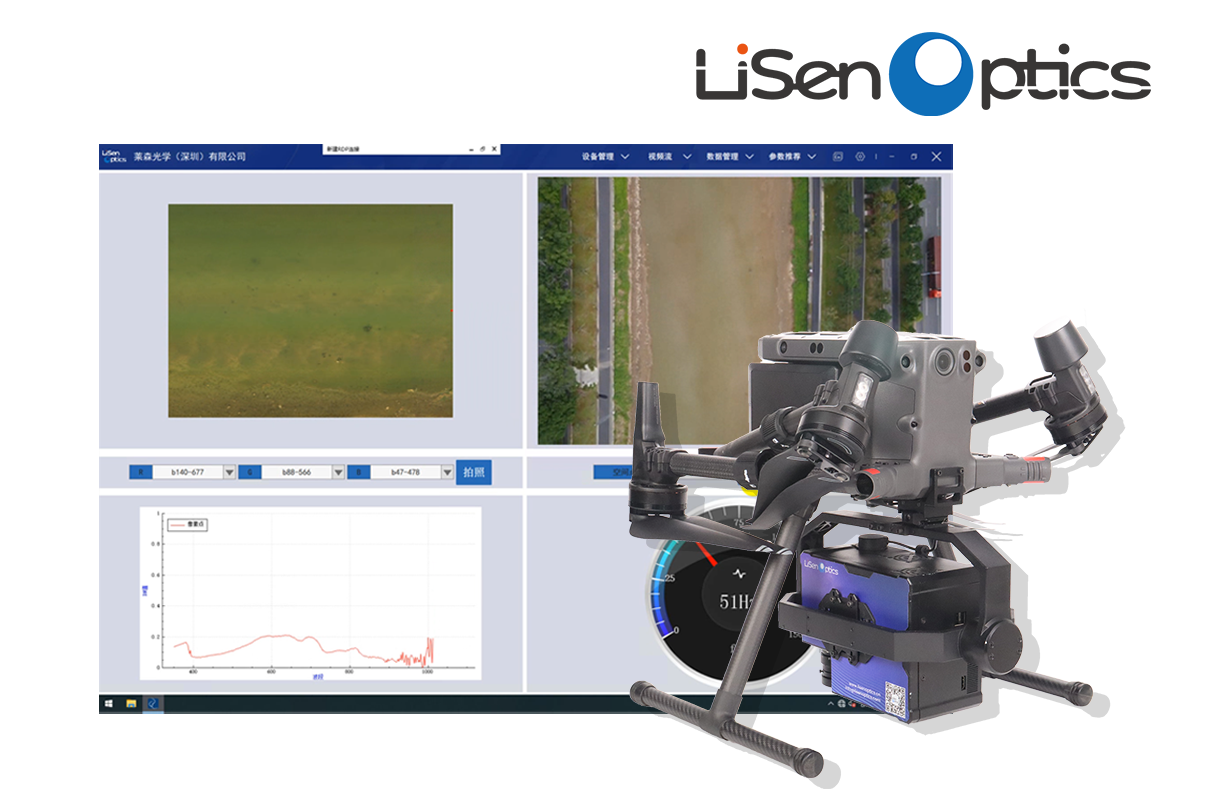Open the Windows Start menu

(107, 704)
